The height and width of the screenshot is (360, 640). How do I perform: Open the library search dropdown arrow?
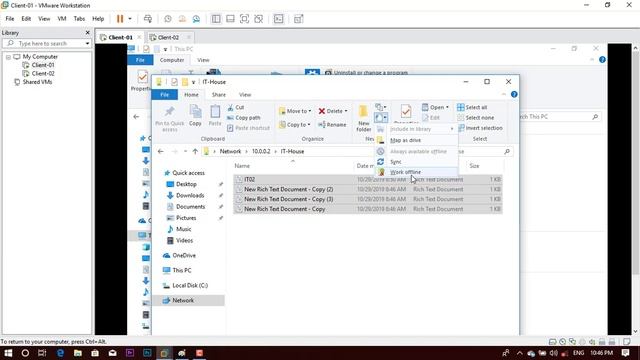tap(87, 43)
